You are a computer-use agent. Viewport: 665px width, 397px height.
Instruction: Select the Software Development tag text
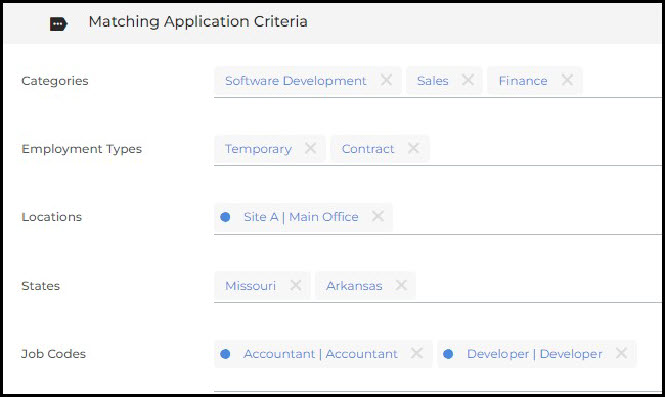296,81
